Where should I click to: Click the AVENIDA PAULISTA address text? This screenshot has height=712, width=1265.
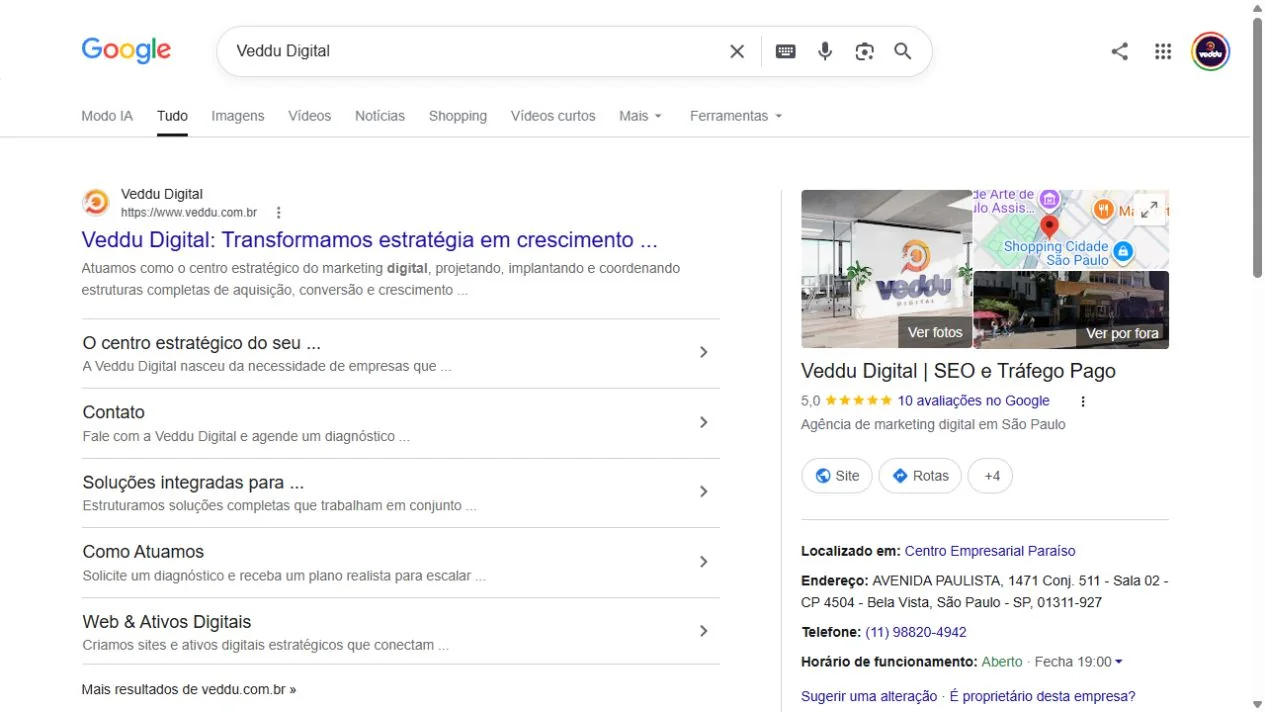(x=984, y=591)
